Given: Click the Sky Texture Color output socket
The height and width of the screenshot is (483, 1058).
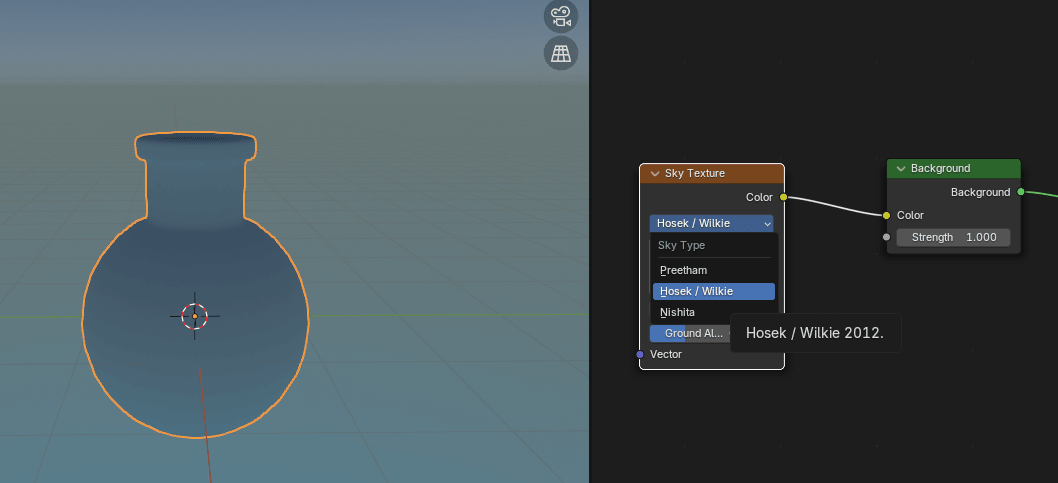Looking at the screenshot, I should [x=783, y=197].
